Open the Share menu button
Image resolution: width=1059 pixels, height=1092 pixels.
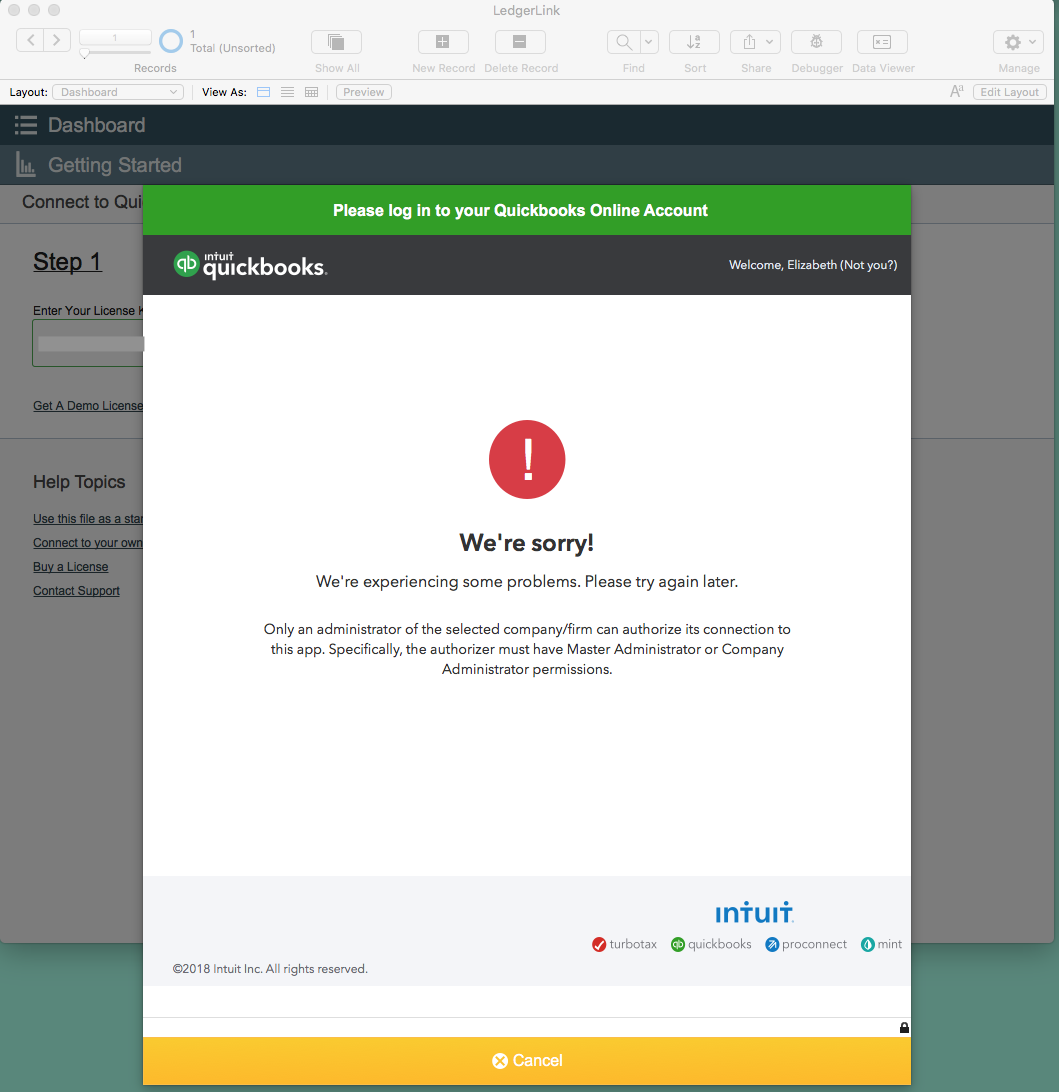(755, 42)
